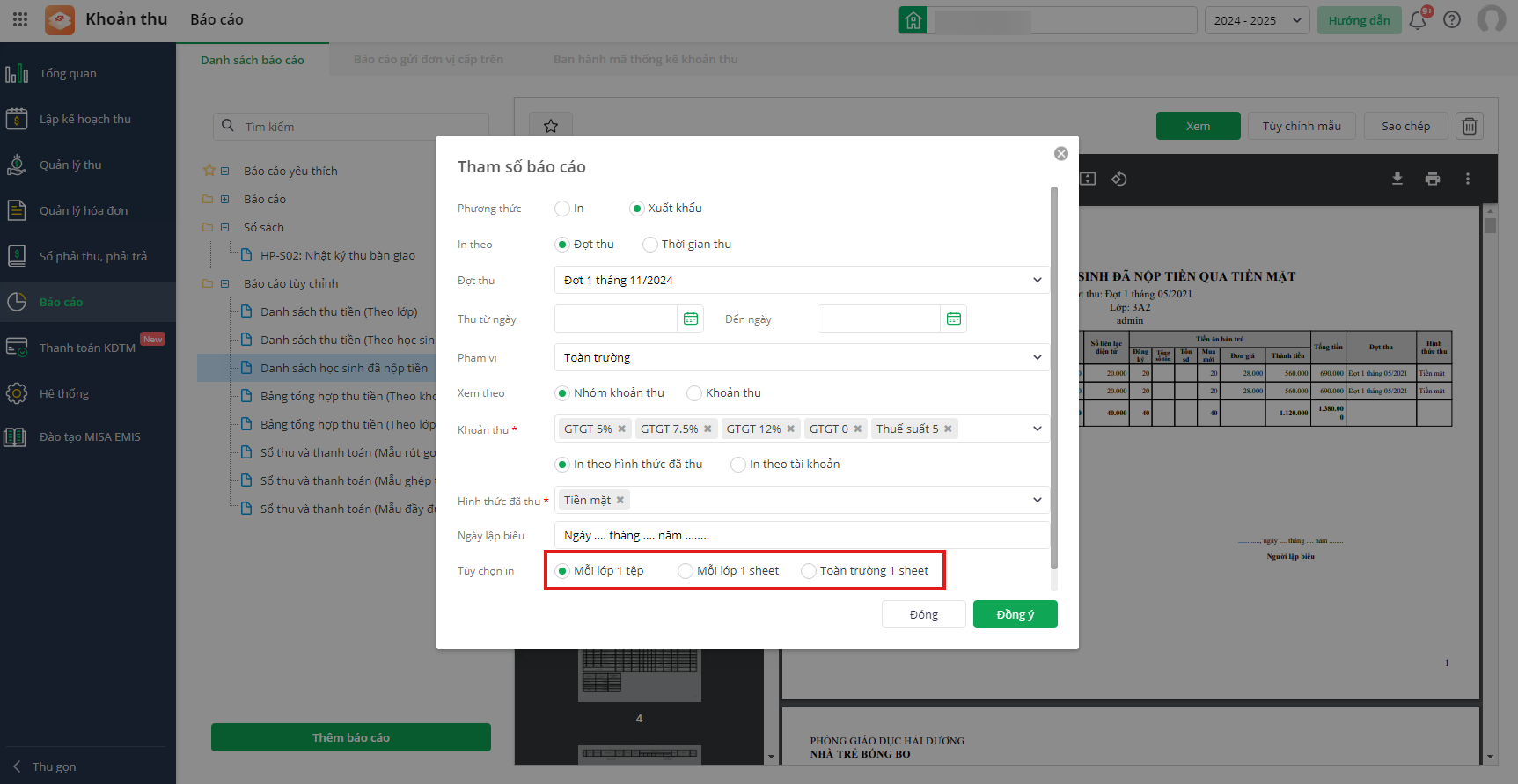Download the report using the download icon
Image resolution: width=1518 pixels, height=784 pixels.
pos(1397,179)
